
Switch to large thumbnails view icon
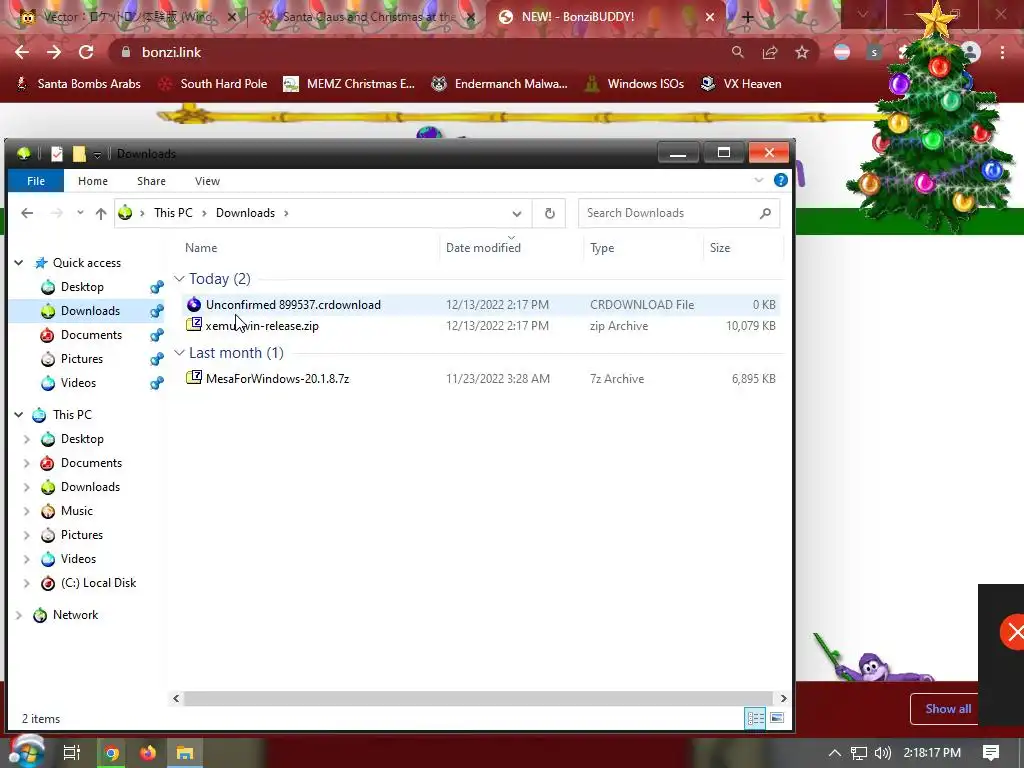tap(776, 718)
